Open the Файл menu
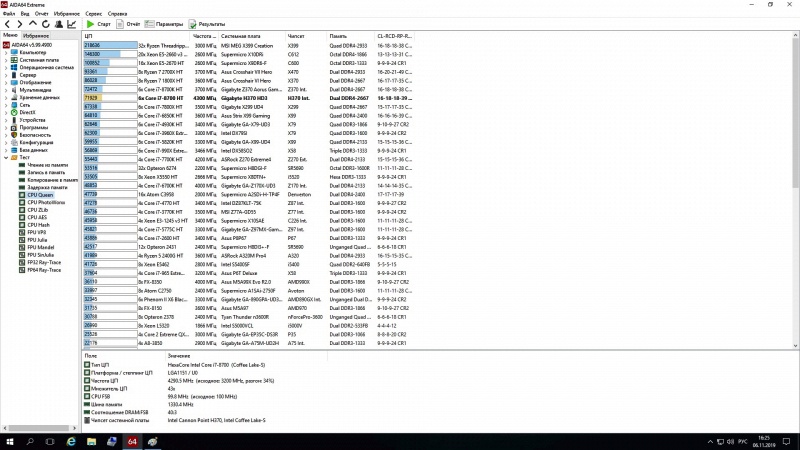 point(9,14)
